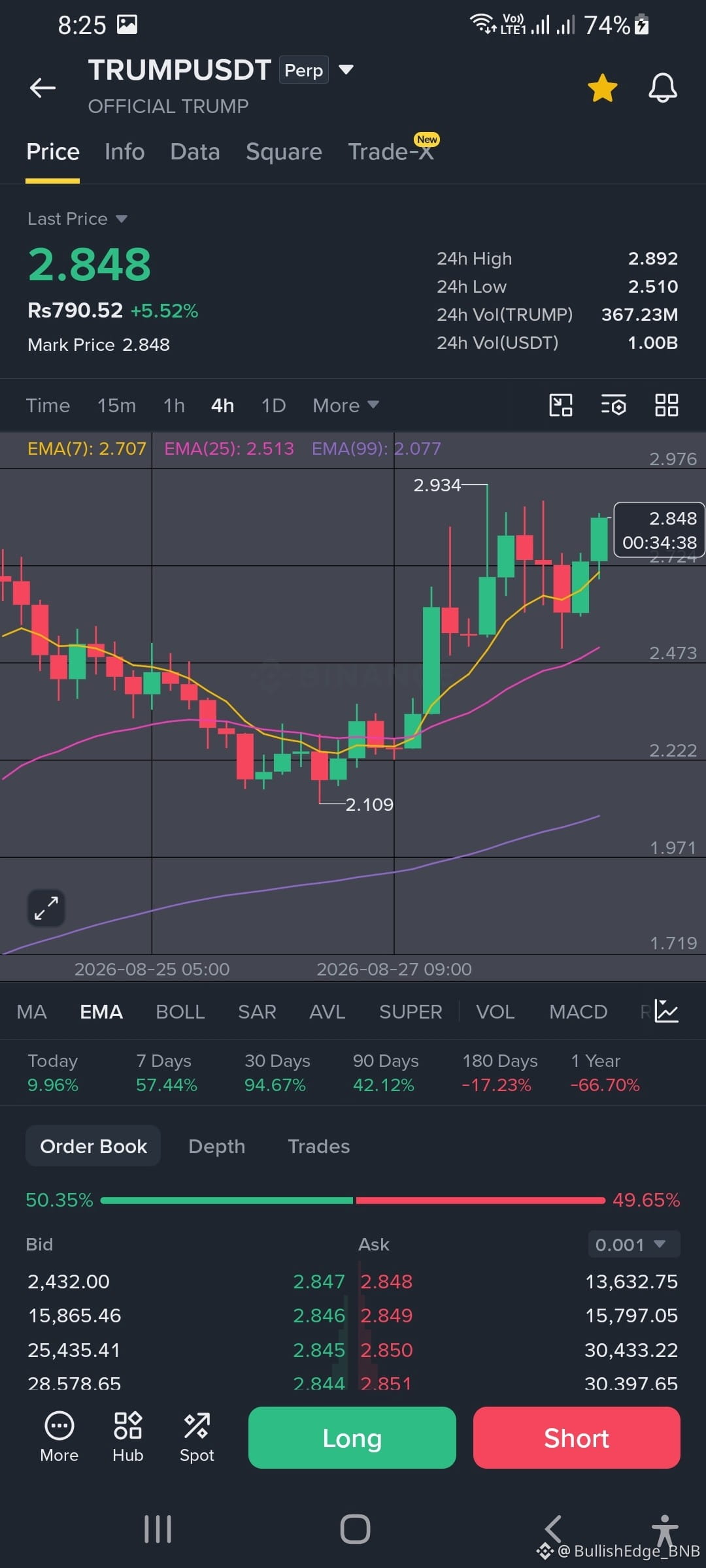The image size is (706, 1568).
Task: Select bid price 2.846
Action: pos(318,1315)
